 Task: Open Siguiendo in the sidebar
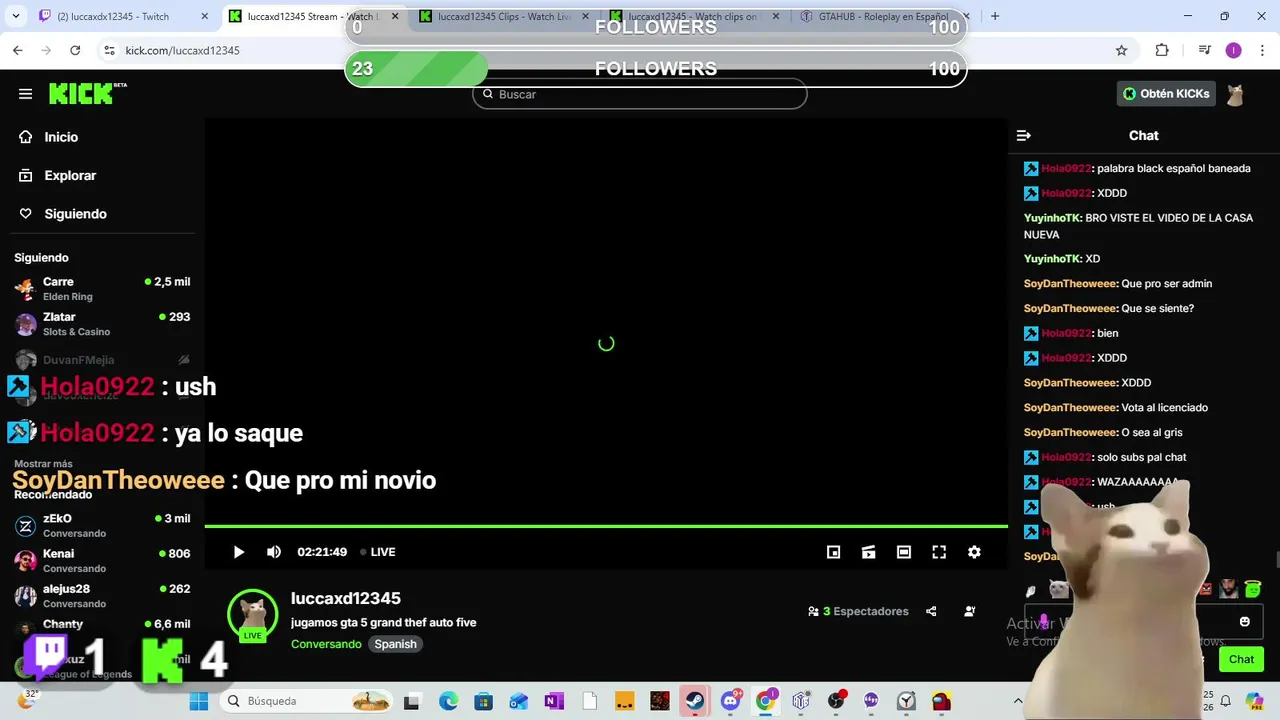click(75, 214)
